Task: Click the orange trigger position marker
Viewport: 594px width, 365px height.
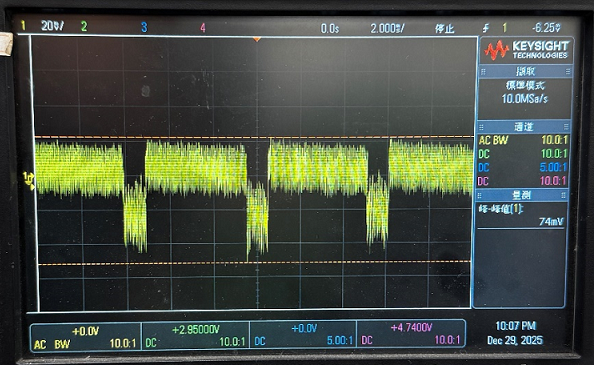Action: click(257, 39)
